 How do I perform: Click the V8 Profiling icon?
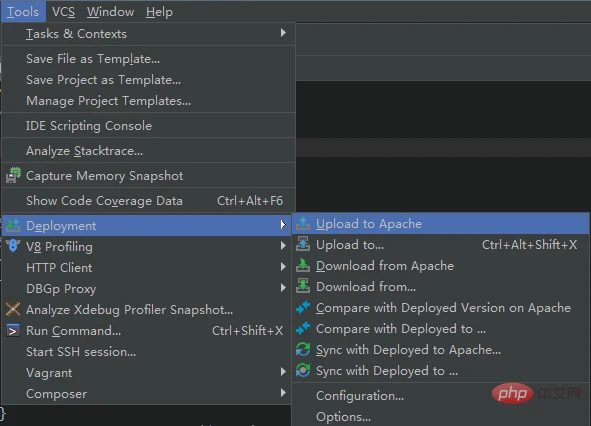[x=13, y=246]
